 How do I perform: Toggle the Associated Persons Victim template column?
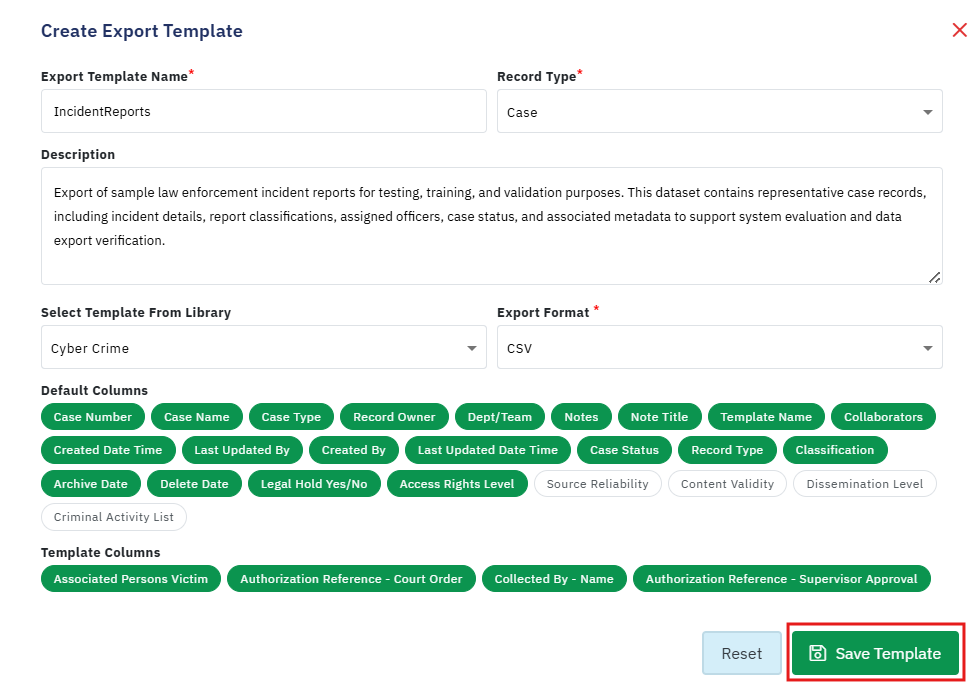tap(131, 578)
